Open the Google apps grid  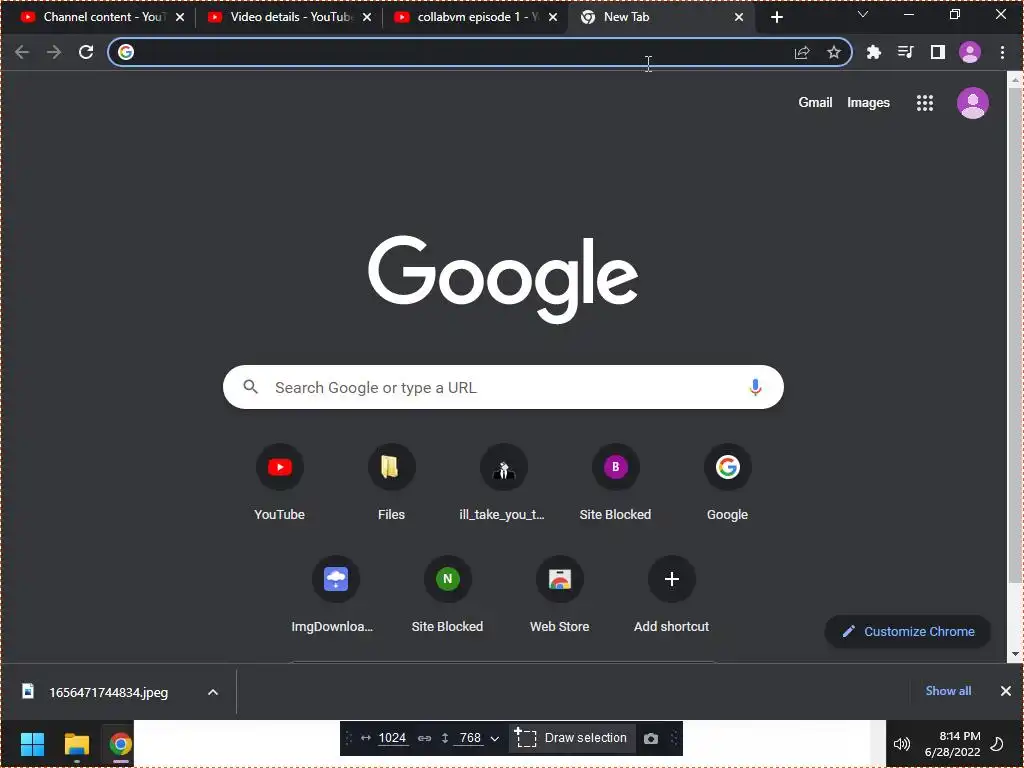pos(925,103)
